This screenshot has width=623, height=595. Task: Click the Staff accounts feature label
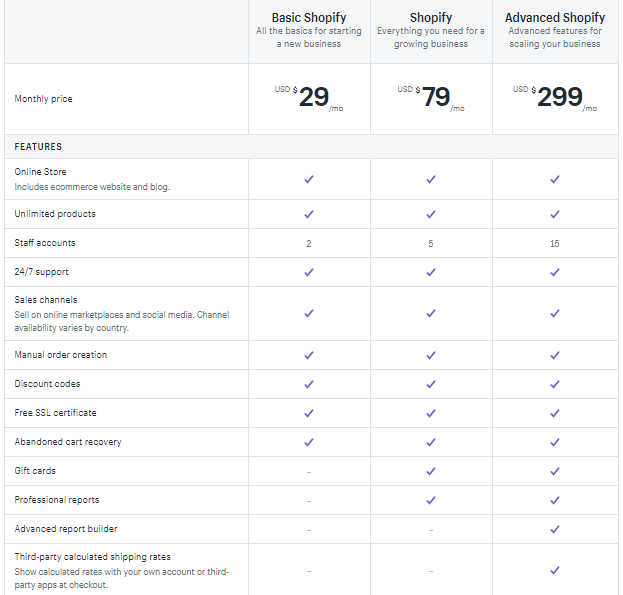(45, 243)
